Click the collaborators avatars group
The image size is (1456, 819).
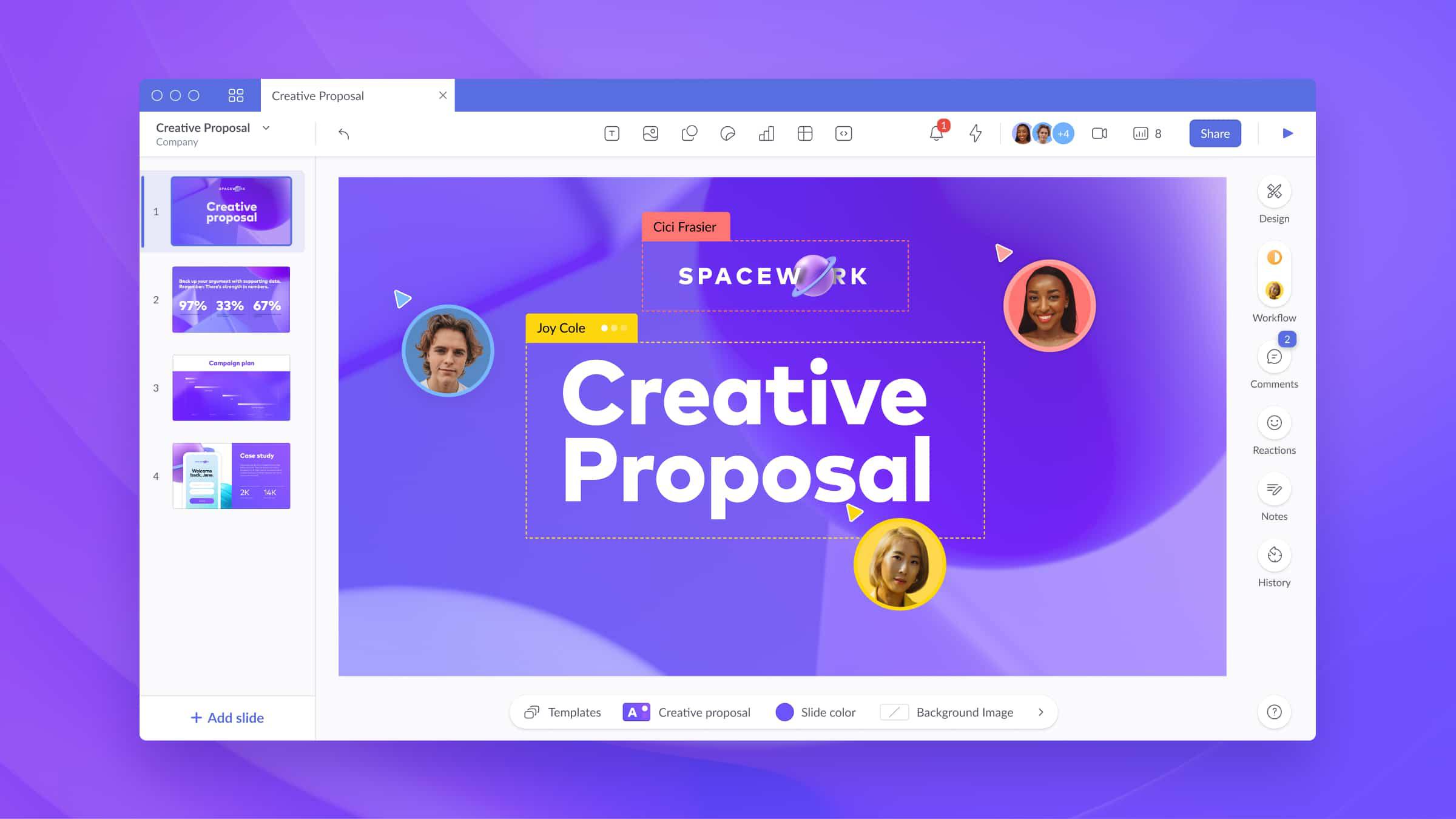tap(1042, 133)
